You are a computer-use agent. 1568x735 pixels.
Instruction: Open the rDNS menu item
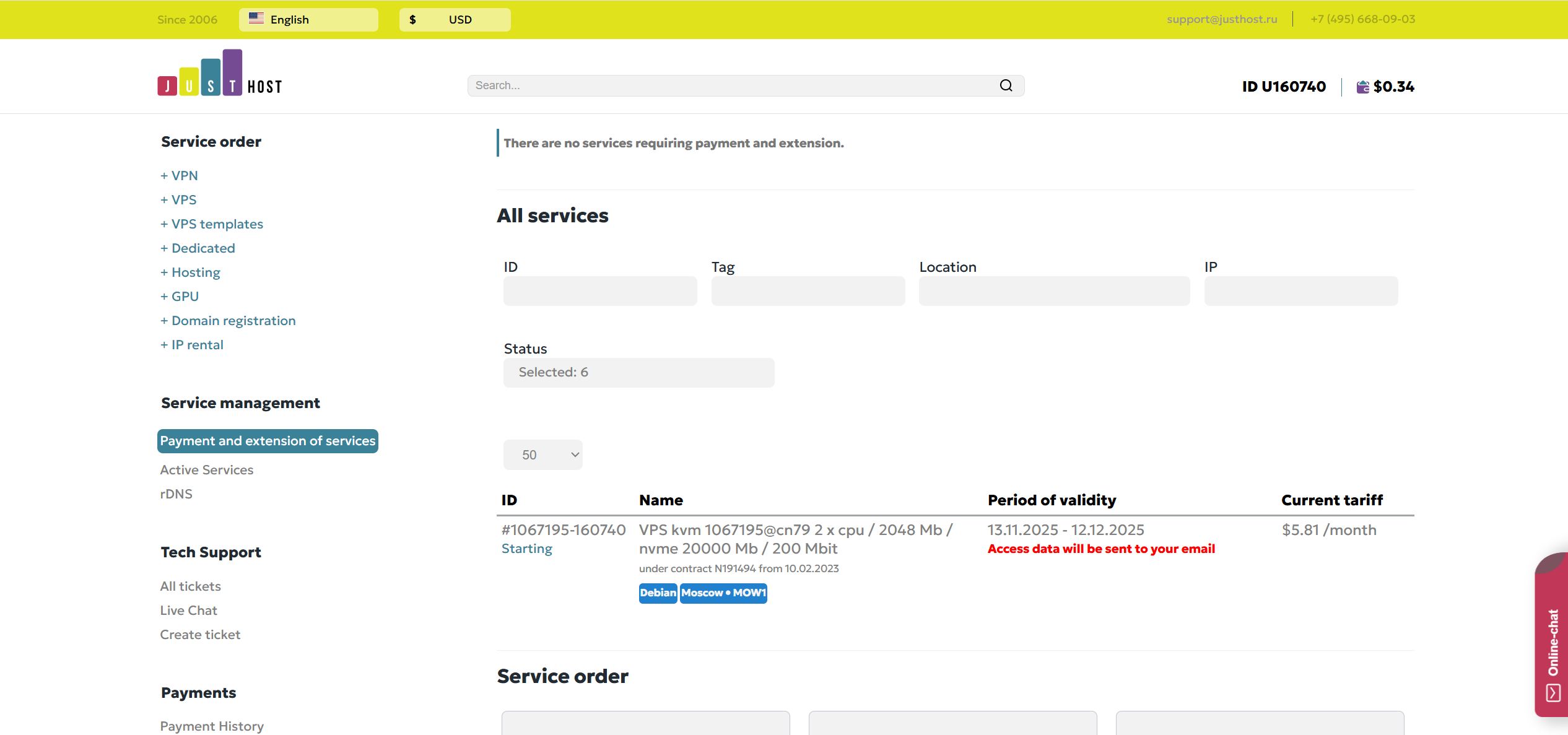pyautogui.click(x=176, y=494)
